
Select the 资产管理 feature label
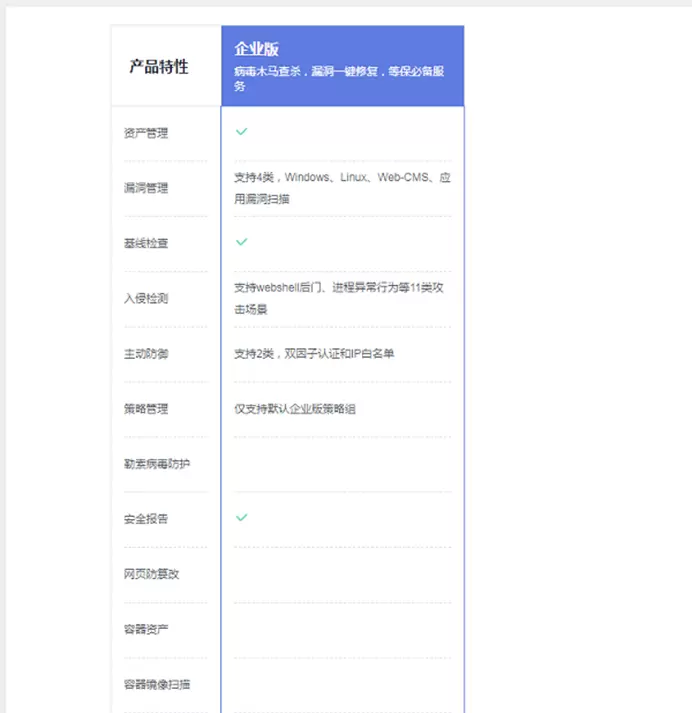146,133
